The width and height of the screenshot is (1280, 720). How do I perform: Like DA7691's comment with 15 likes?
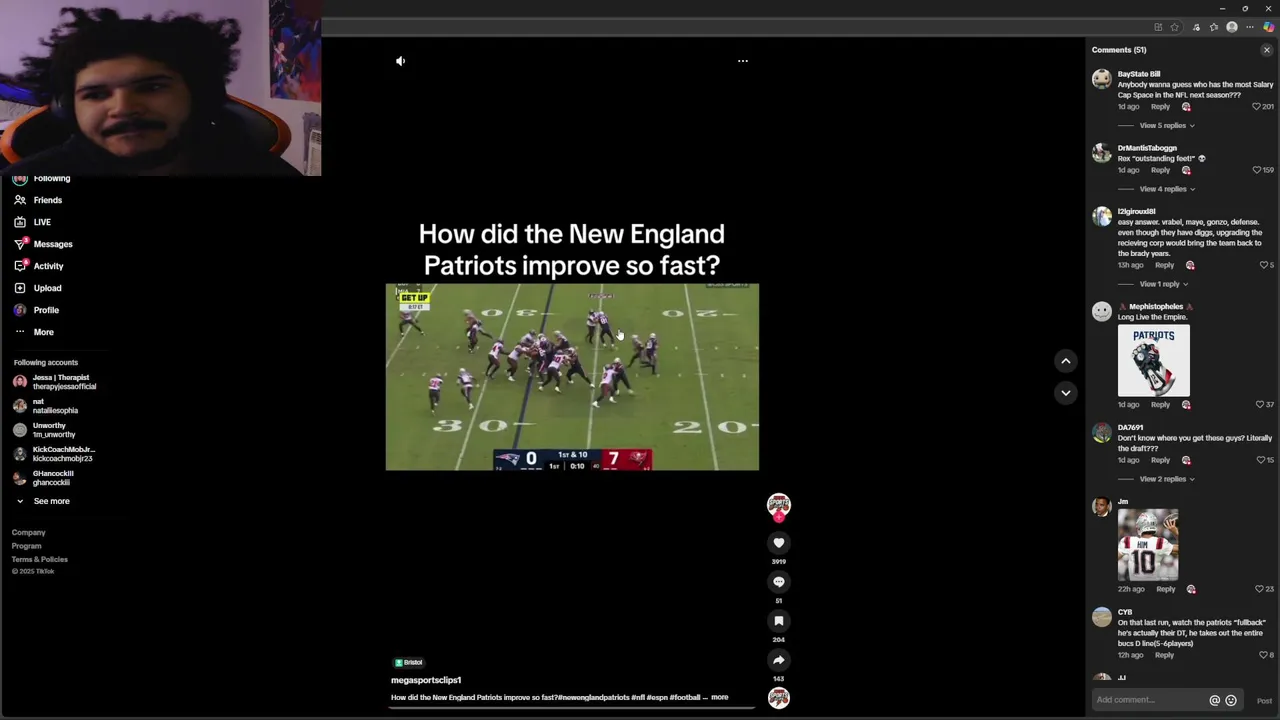coord(1260,460)
